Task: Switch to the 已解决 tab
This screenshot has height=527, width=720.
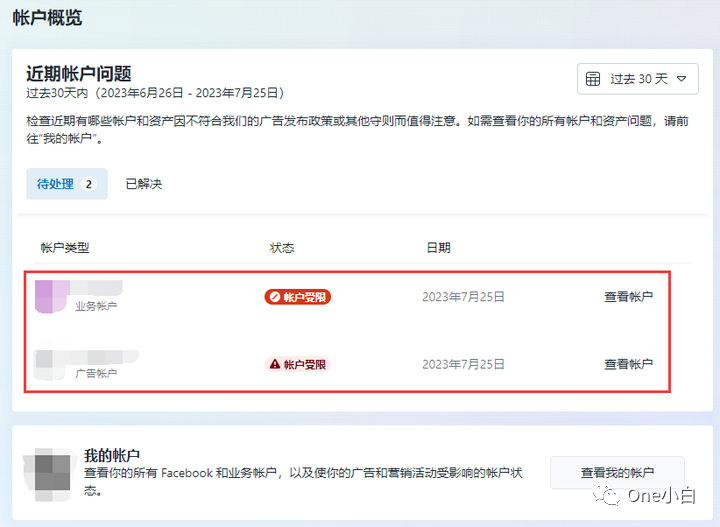Action: click(x=144, y=184)
